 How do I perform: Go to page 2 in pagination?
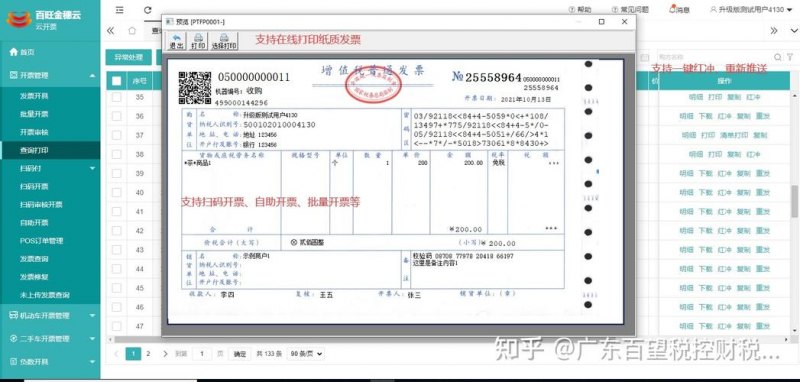click(148, 353)
